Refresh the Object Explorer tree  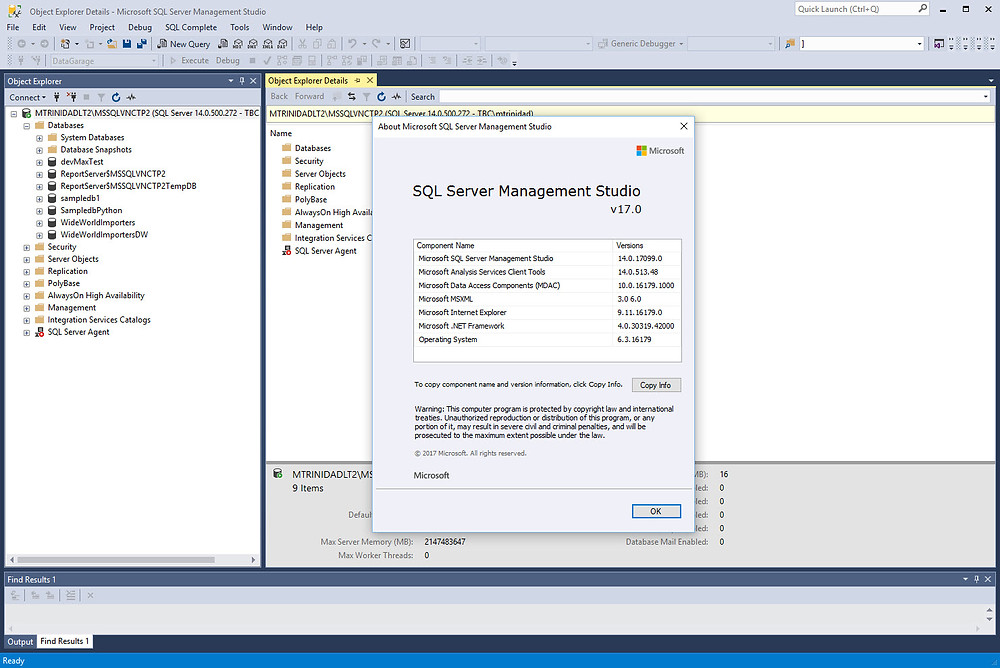116,98
